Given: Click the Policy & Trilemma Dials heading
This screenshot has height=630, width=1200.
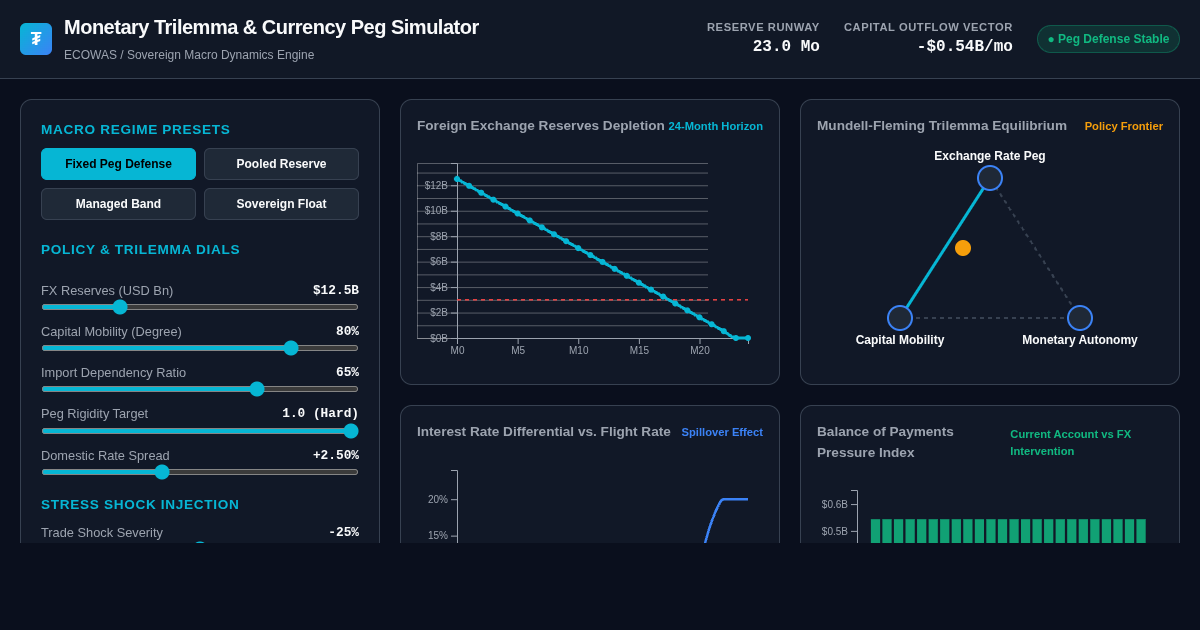Looking at the screenshot, I should click(141, 250).
